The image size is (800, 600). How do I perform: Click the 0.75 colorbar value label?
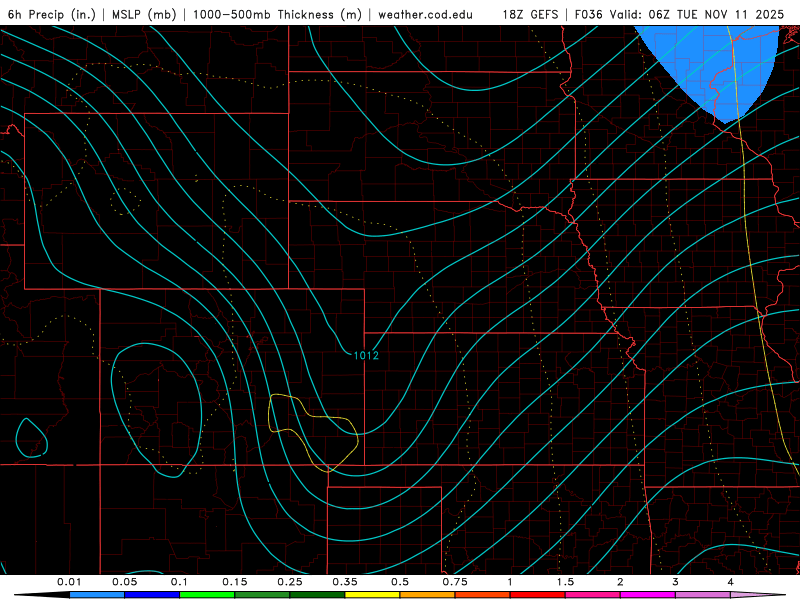click(x=455, y=582)
